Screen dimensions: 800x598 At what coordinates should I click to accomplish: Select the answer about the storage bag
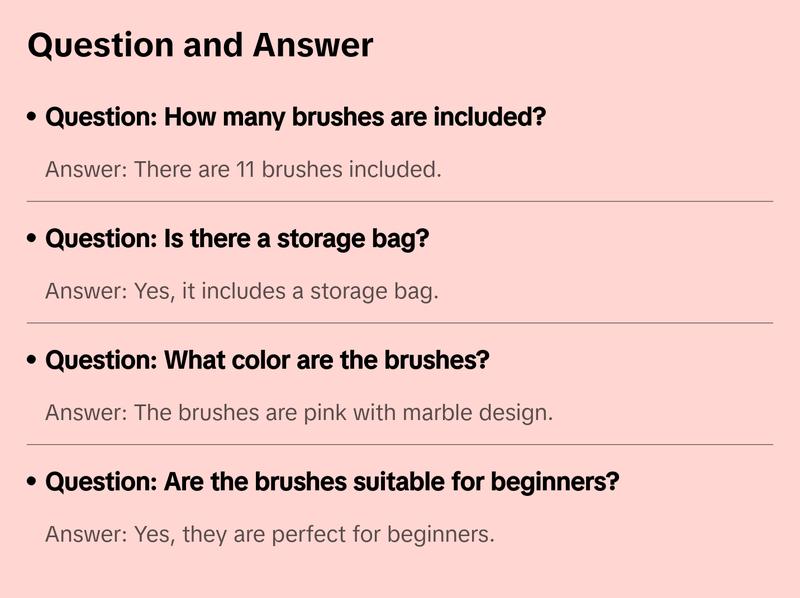tap(242, 292)
